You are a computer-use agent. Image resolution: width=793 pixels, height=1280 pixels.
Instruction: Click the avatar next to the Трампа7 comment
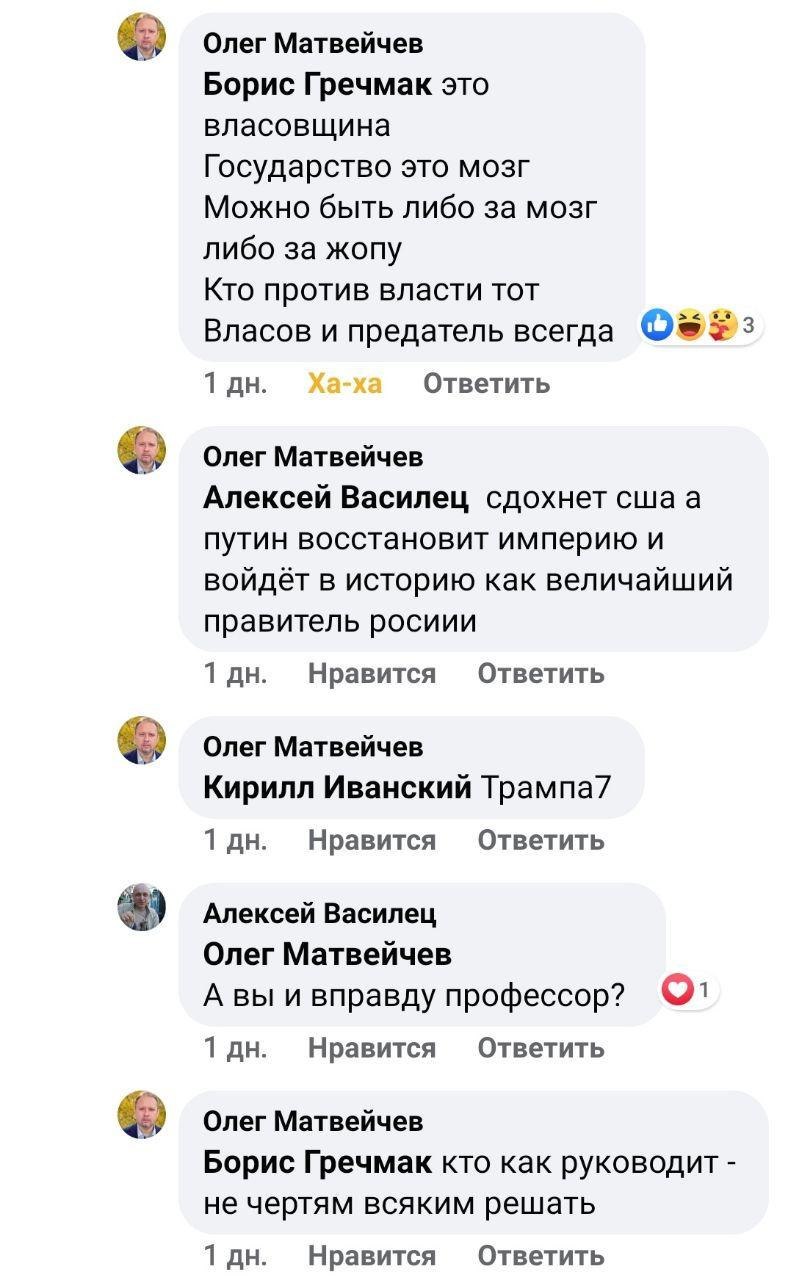pyautogui.click(x=142, y=740)
